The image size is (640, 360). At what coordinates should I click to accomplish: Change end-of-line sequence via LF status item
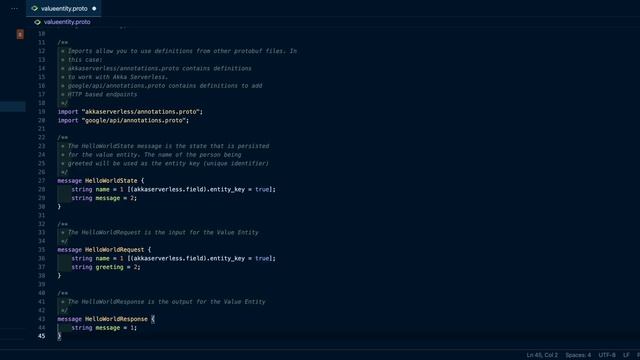pos(626,355)
